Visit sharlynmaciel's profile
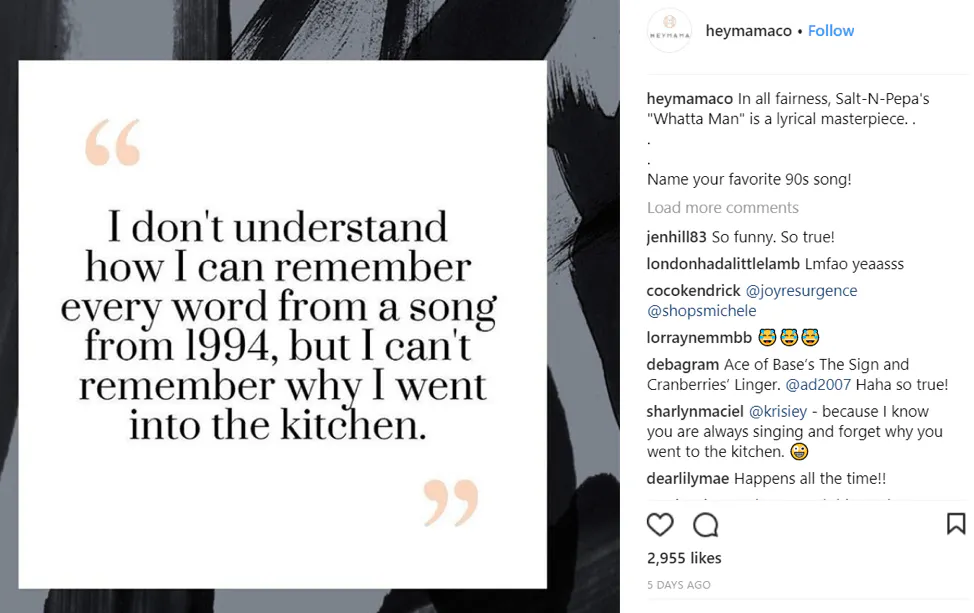The image size is (974, 613). (x=695, y=412)
